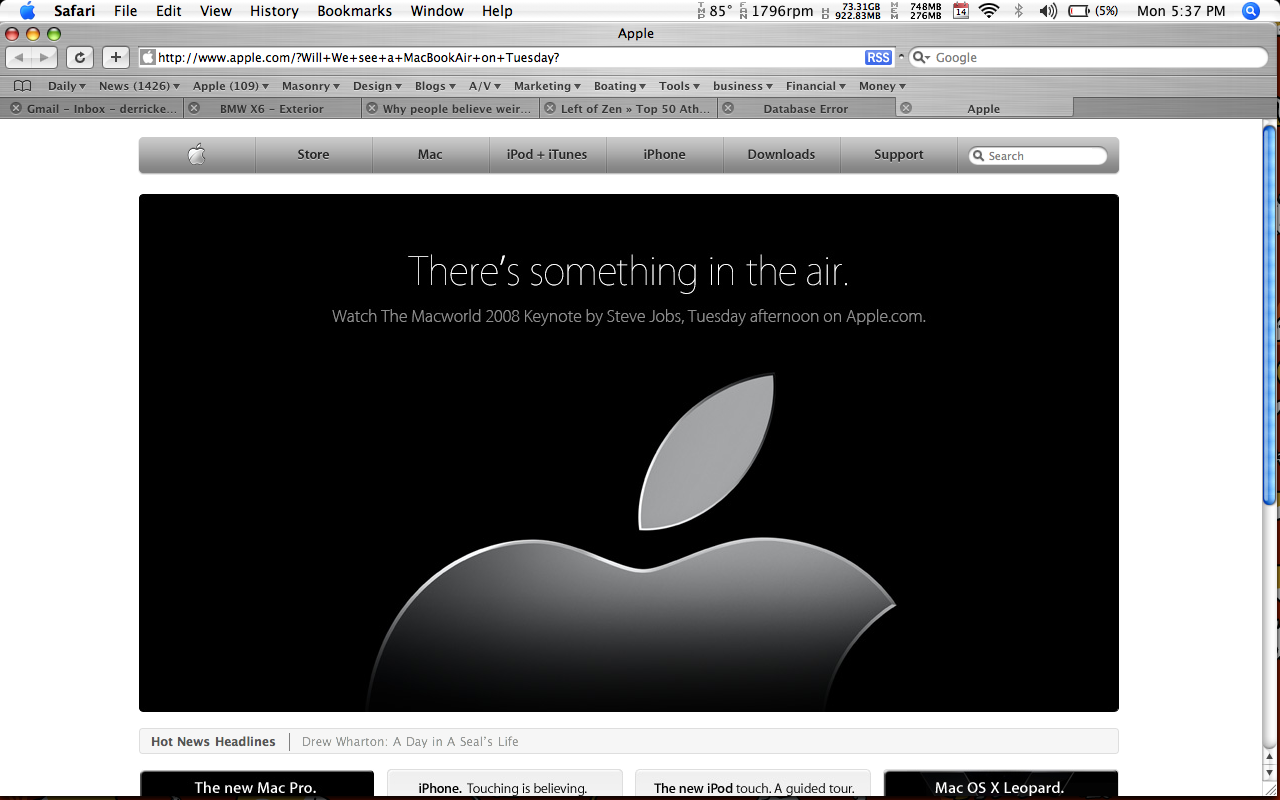
Task: Go back with the Safari back arrow
Action: (x=19, y=58)
